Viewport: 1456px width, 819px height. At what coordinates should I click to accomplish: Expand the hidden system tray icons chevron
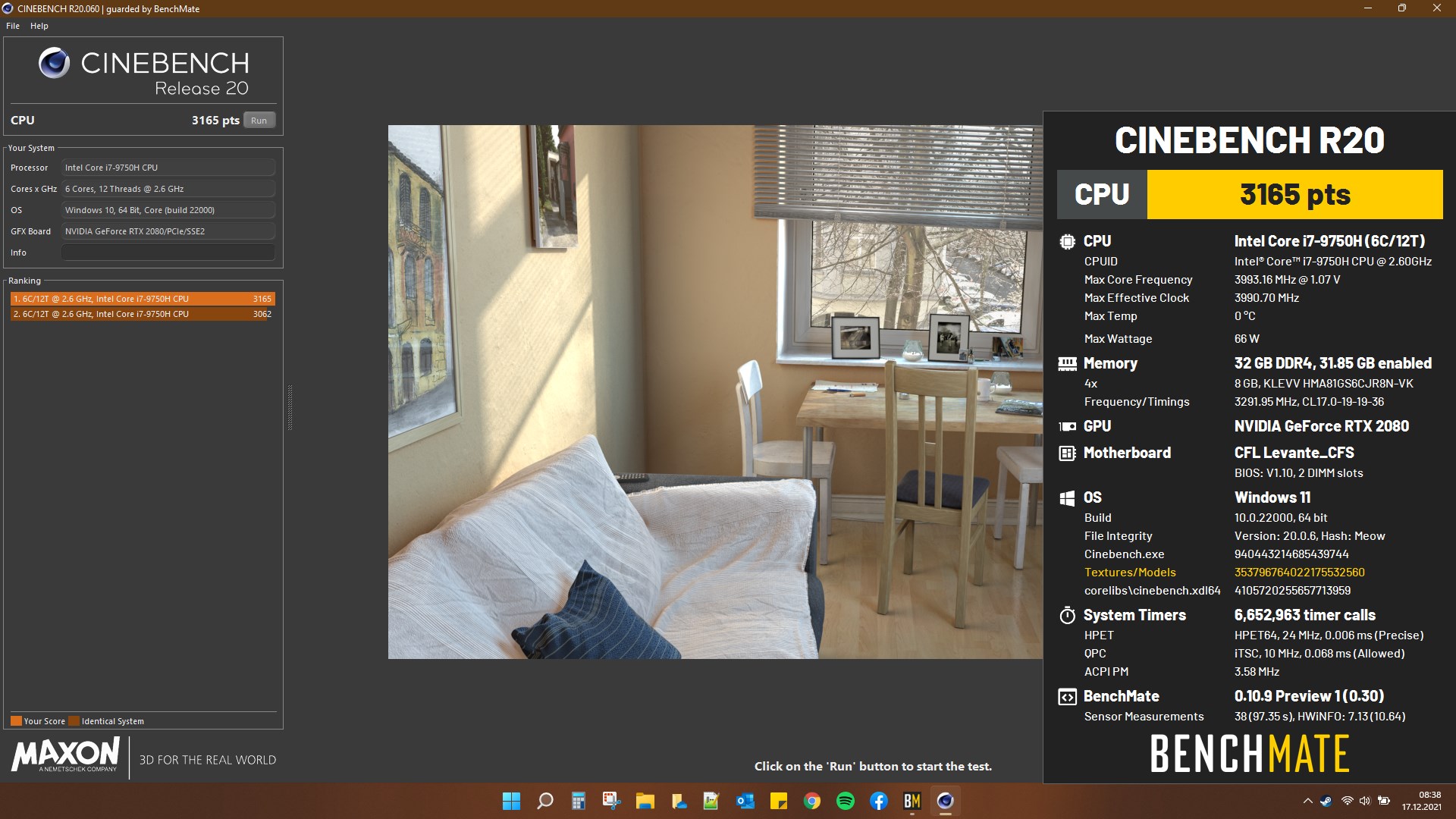point(1307,801)
